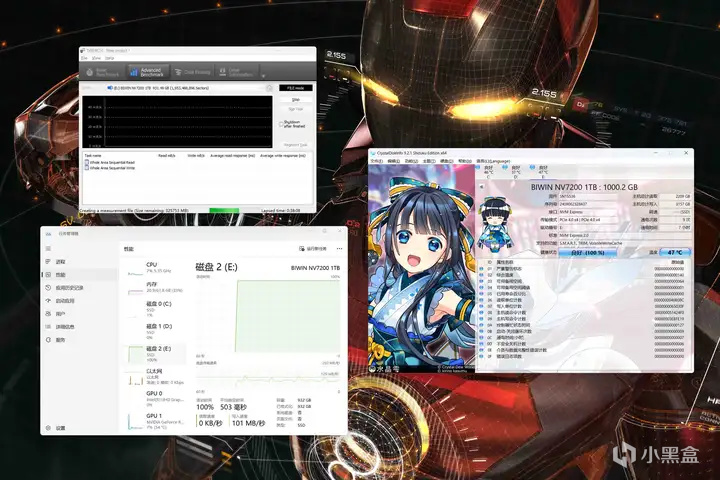
Task: Click TxBENCH green progress bar
Action: pyautogui.click(x=224, y=210)
